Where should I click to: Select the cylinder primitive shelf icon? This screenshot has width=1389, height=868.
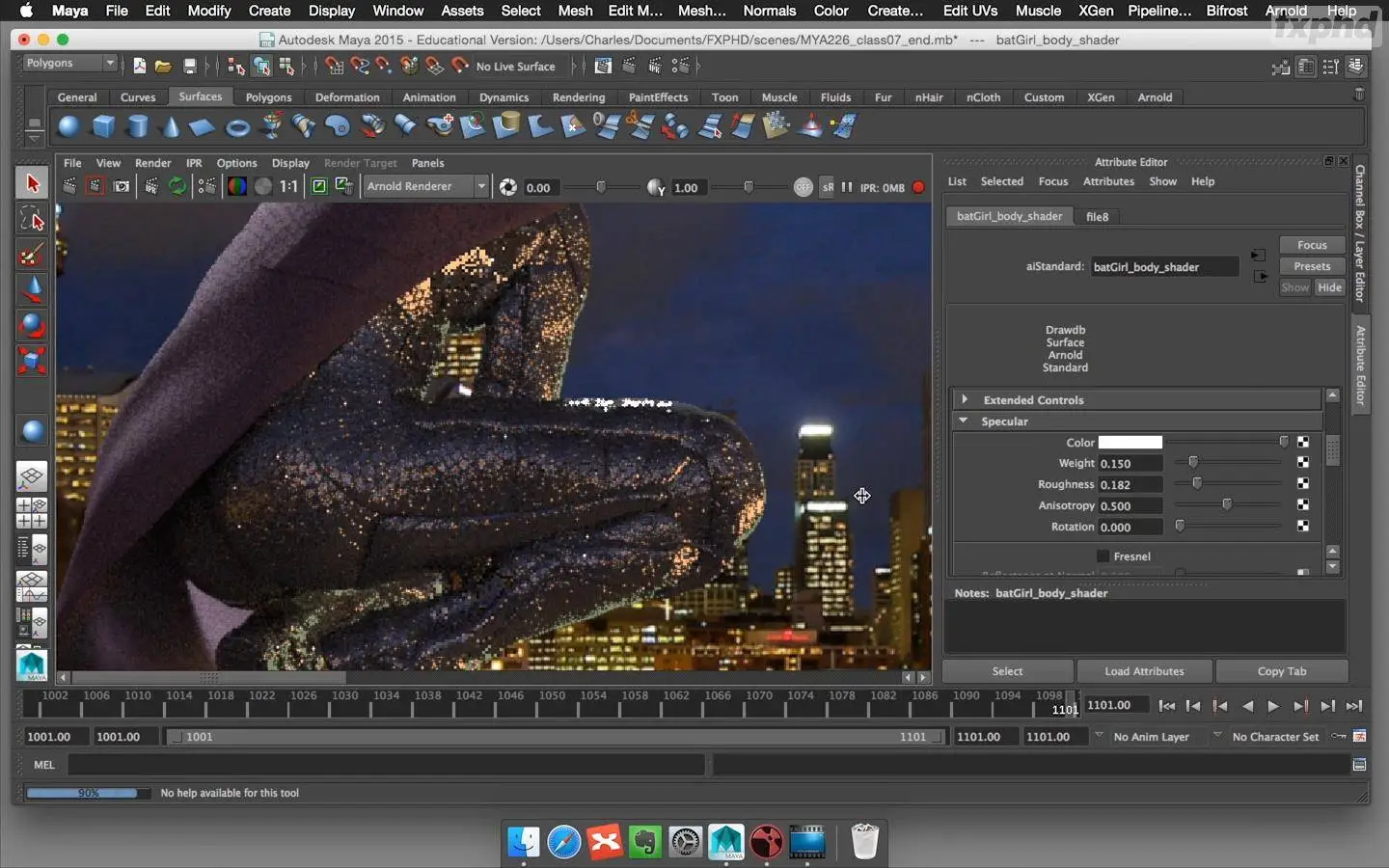pyautogui.click(x=138, y=126)
